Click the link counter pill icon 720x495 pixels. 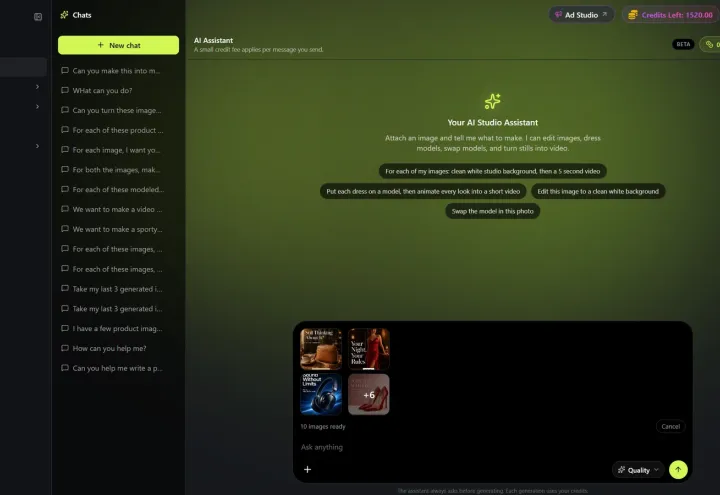[x=710, y=44]
